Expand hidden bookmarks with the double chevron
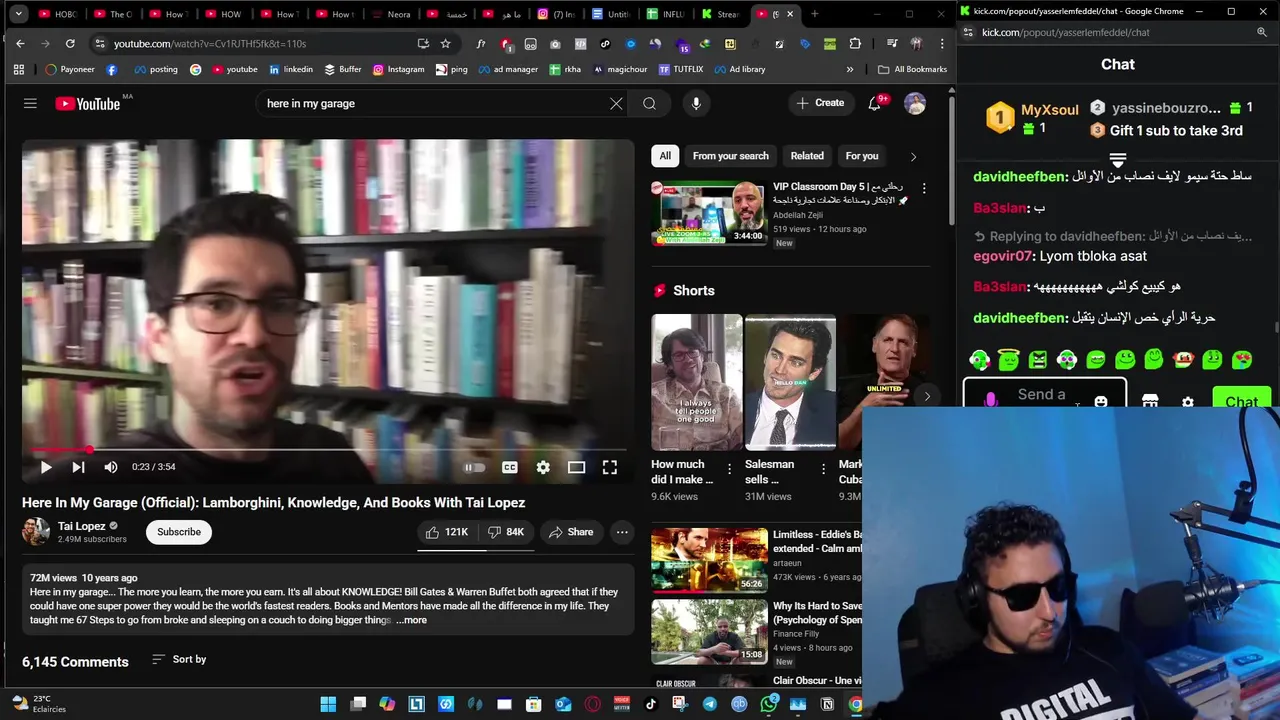The image size is (1280, 720). point(850,69)
